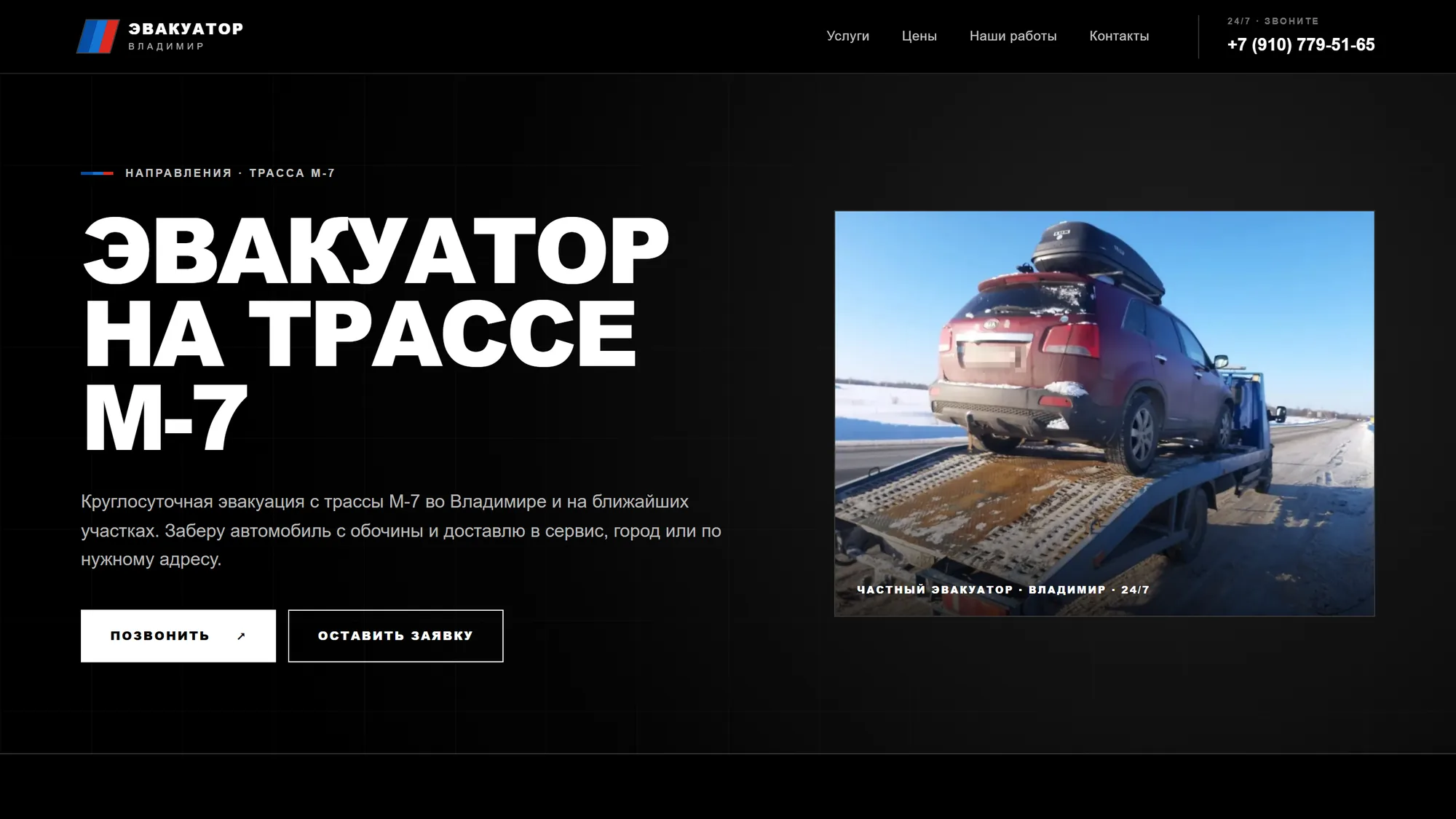Image resolution: width=1456 pixels, height=819 pixels.
Task: Click the Оставить заявку button
Action: [x=395, y=636]
